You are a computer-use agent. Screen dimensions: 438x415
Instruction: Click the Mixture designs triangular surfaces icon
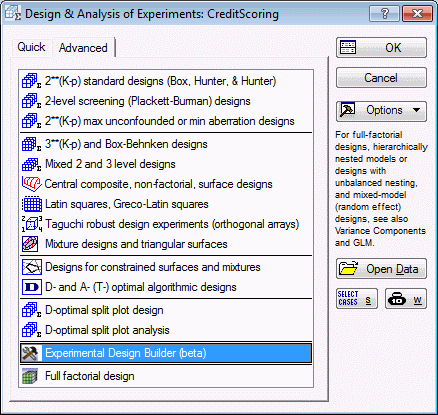30,244
